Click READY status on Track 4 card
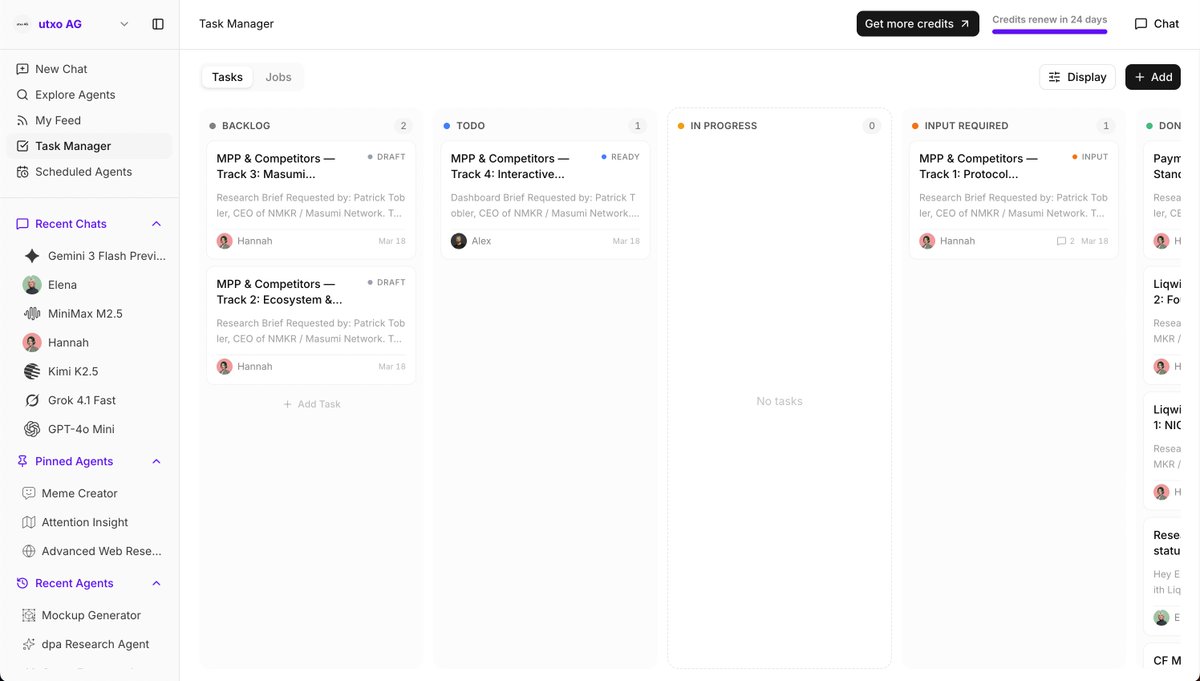 pos(620,157)
